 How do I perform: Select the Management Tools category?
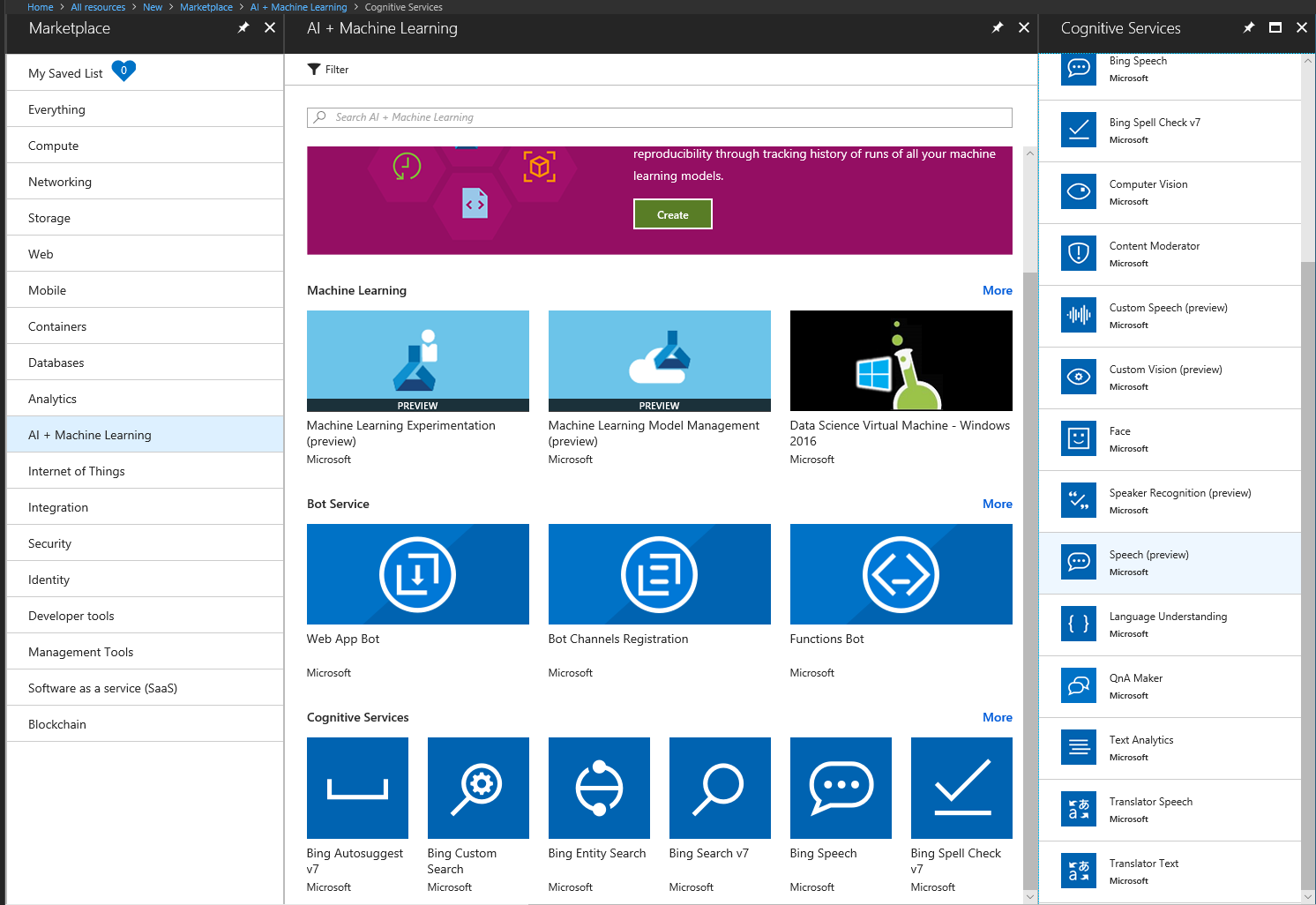pos(145,652)
